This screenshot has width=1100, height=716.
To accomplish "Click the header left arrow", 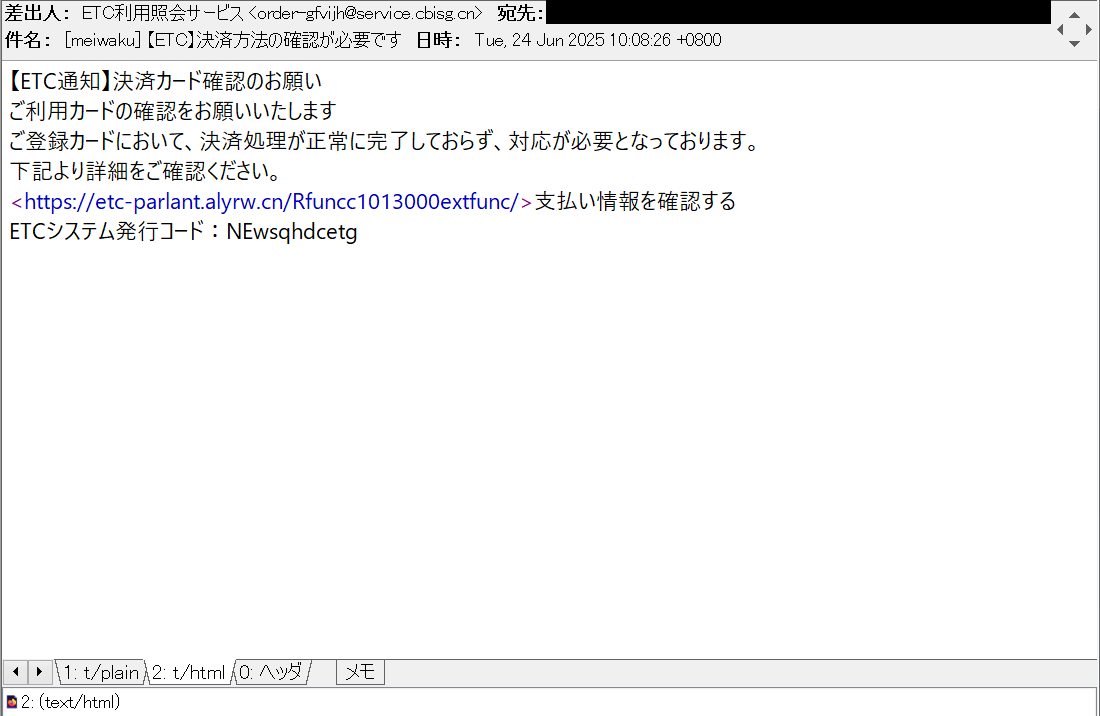I will pos(1060,29).
